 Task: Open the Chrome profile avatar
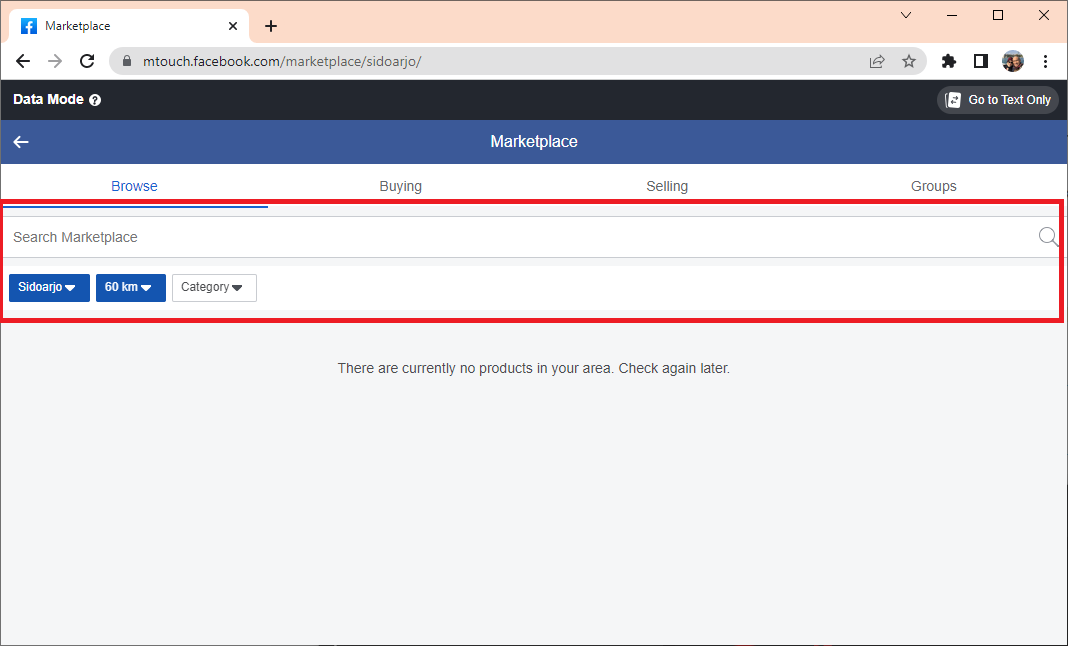pyautogui.click(x=1013, y=61)
